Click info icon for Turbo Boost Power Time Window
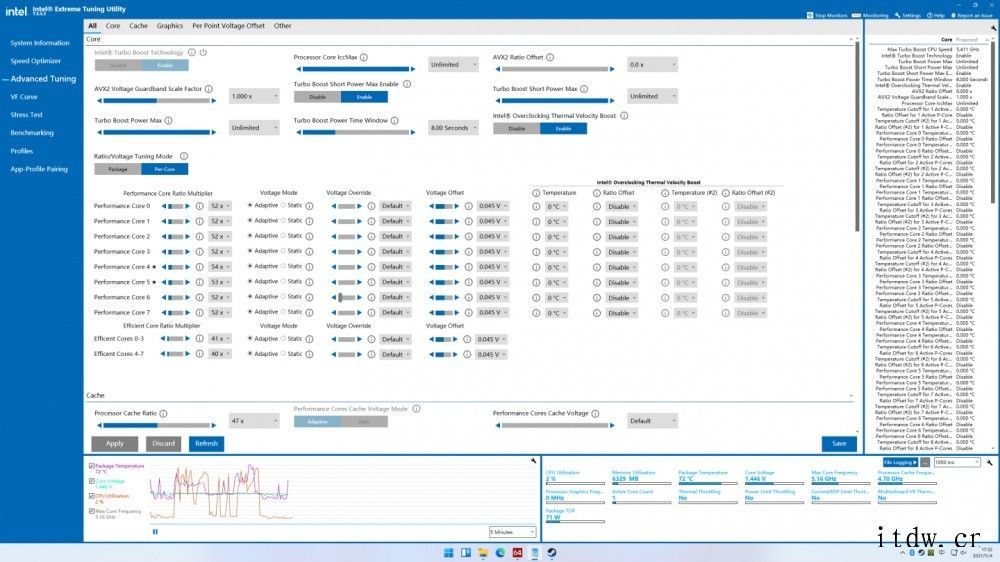The image size is (1000, 562). 395,121
